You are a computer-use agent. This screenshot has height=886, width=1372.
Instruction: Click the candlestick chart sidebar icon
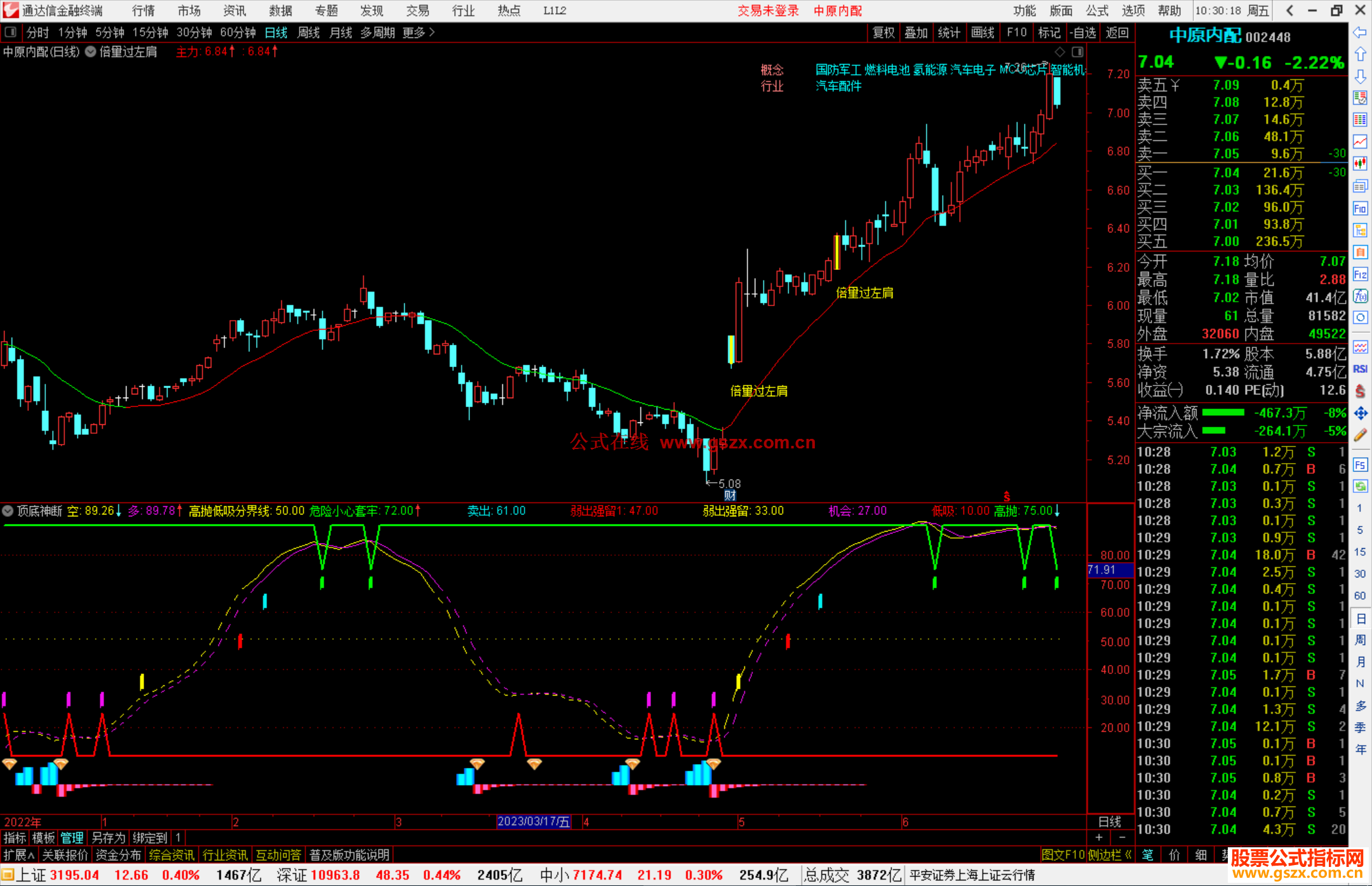(1360, 164)
